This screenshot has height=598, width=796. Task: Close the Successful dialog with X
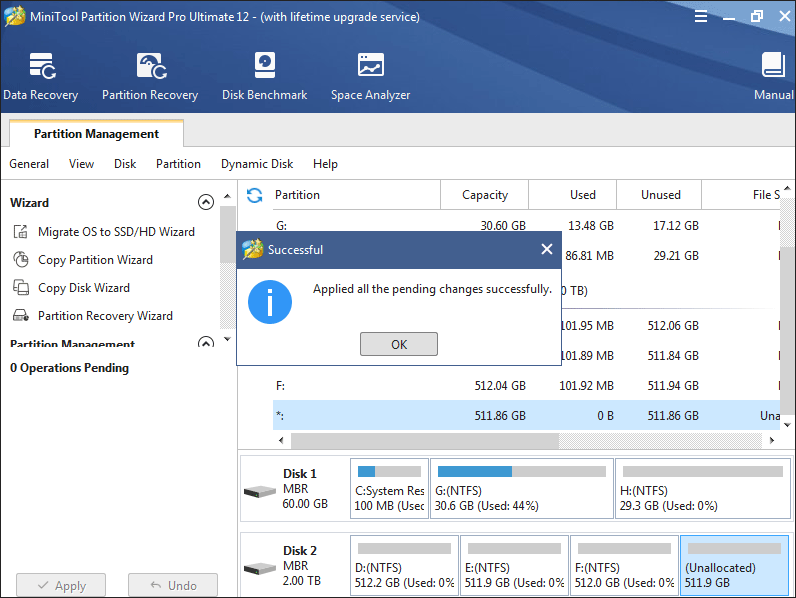[x=547, y=249]
